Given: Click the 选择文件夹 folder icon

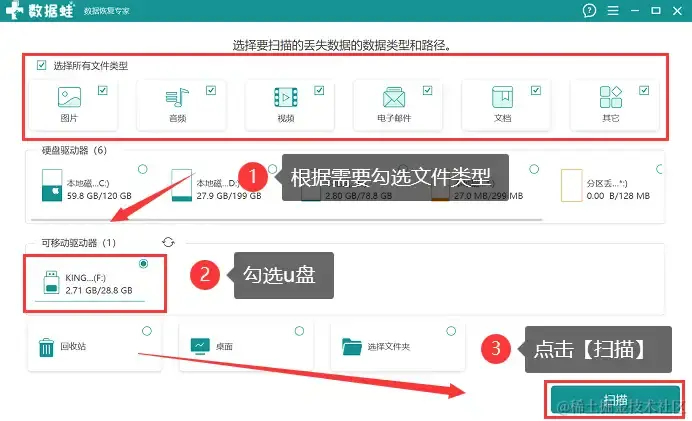Looking at the screenshot, I should (352, 346).
